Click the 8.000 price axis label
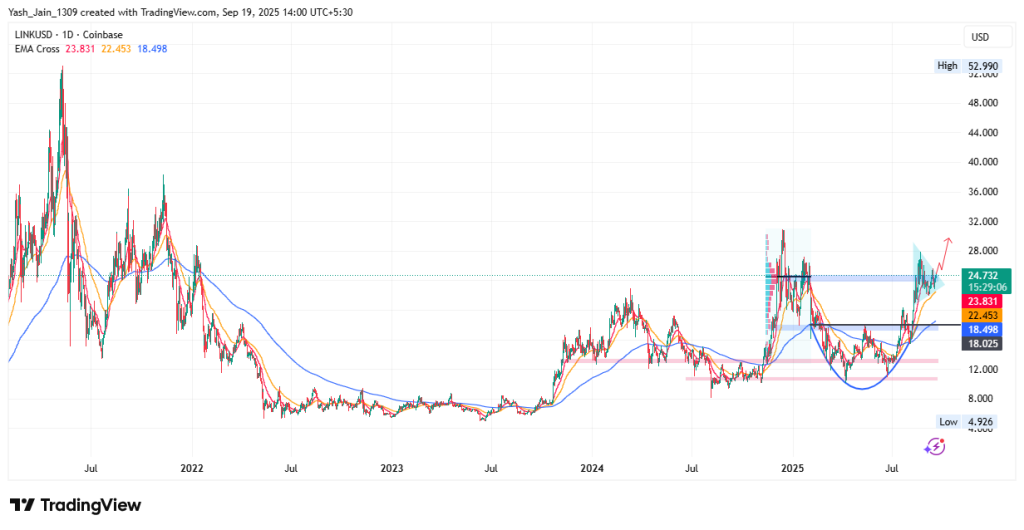 pyautogui.click(x=982, y=399)
